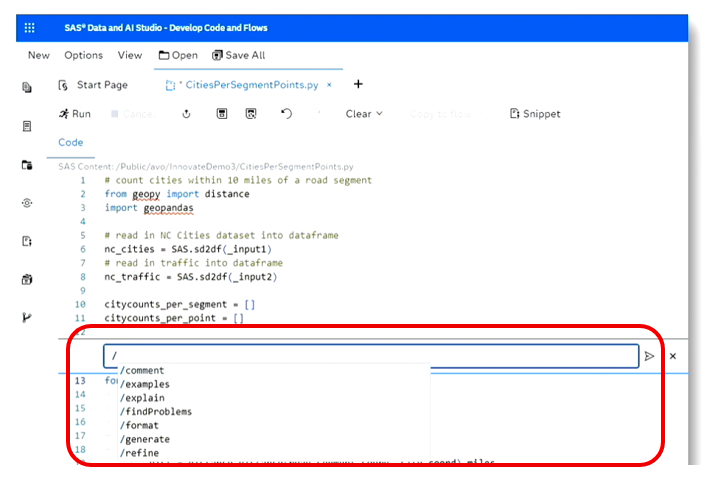
Task: Open the Snippets sidebar icon
Action: click(x=27, y=241)
